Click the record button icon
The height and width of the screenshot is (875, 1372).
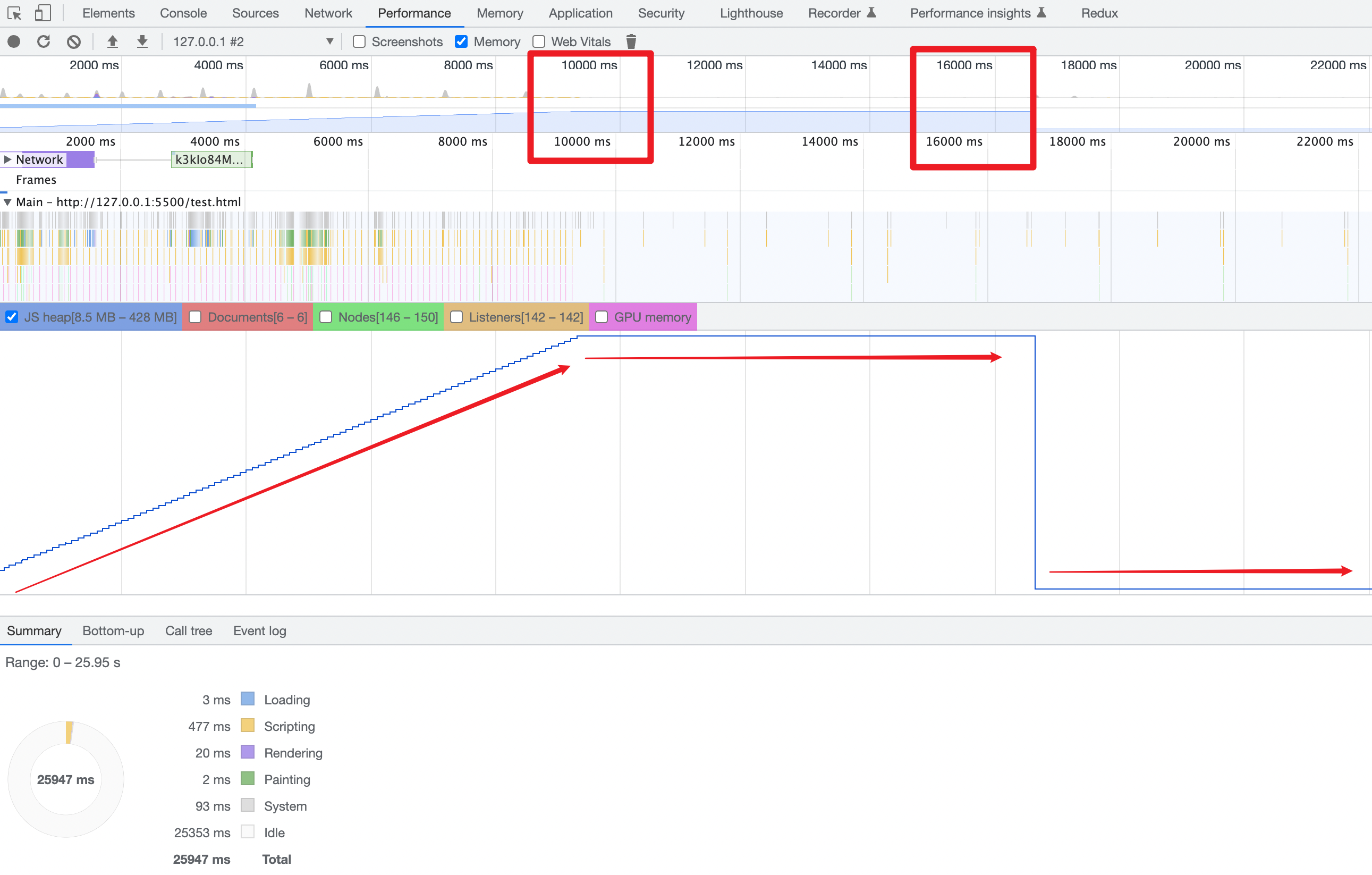pos(14,41)
